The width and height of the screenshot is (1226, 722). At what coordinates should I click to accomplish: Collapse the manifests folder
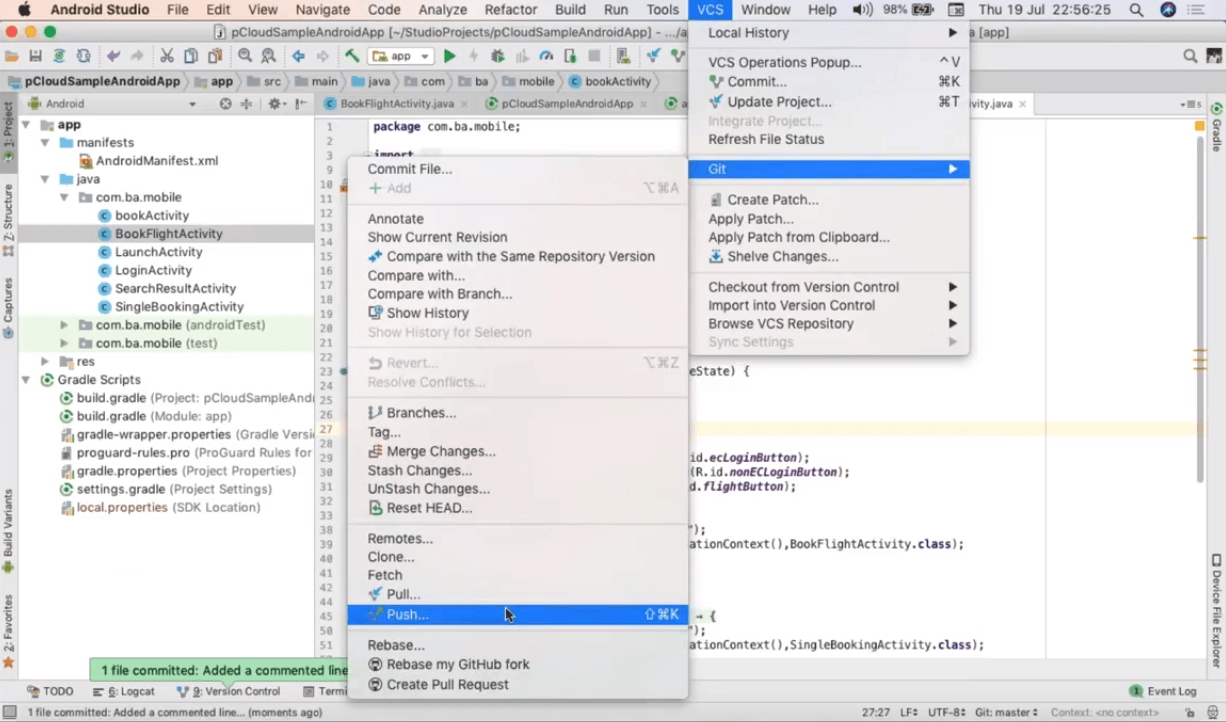(45, 143)
